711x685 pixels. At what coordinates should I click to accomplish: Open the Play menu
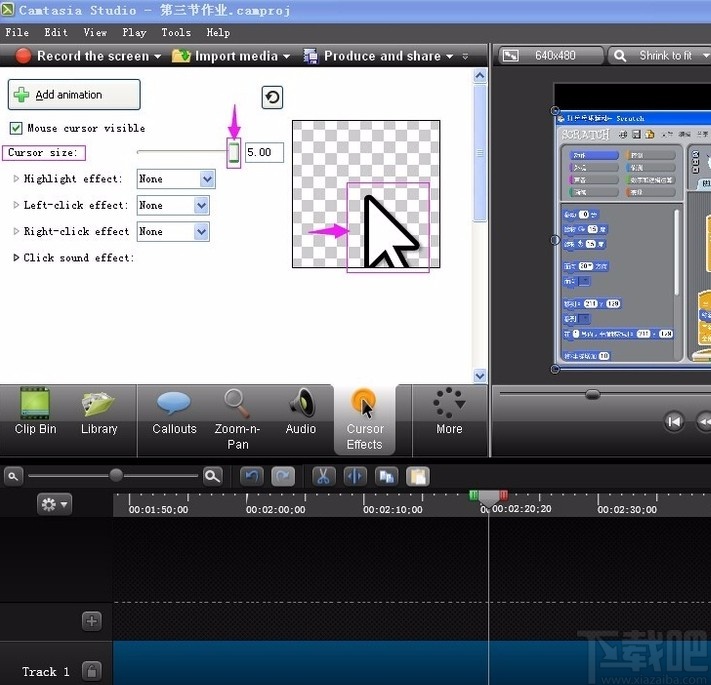pos(134,32)
